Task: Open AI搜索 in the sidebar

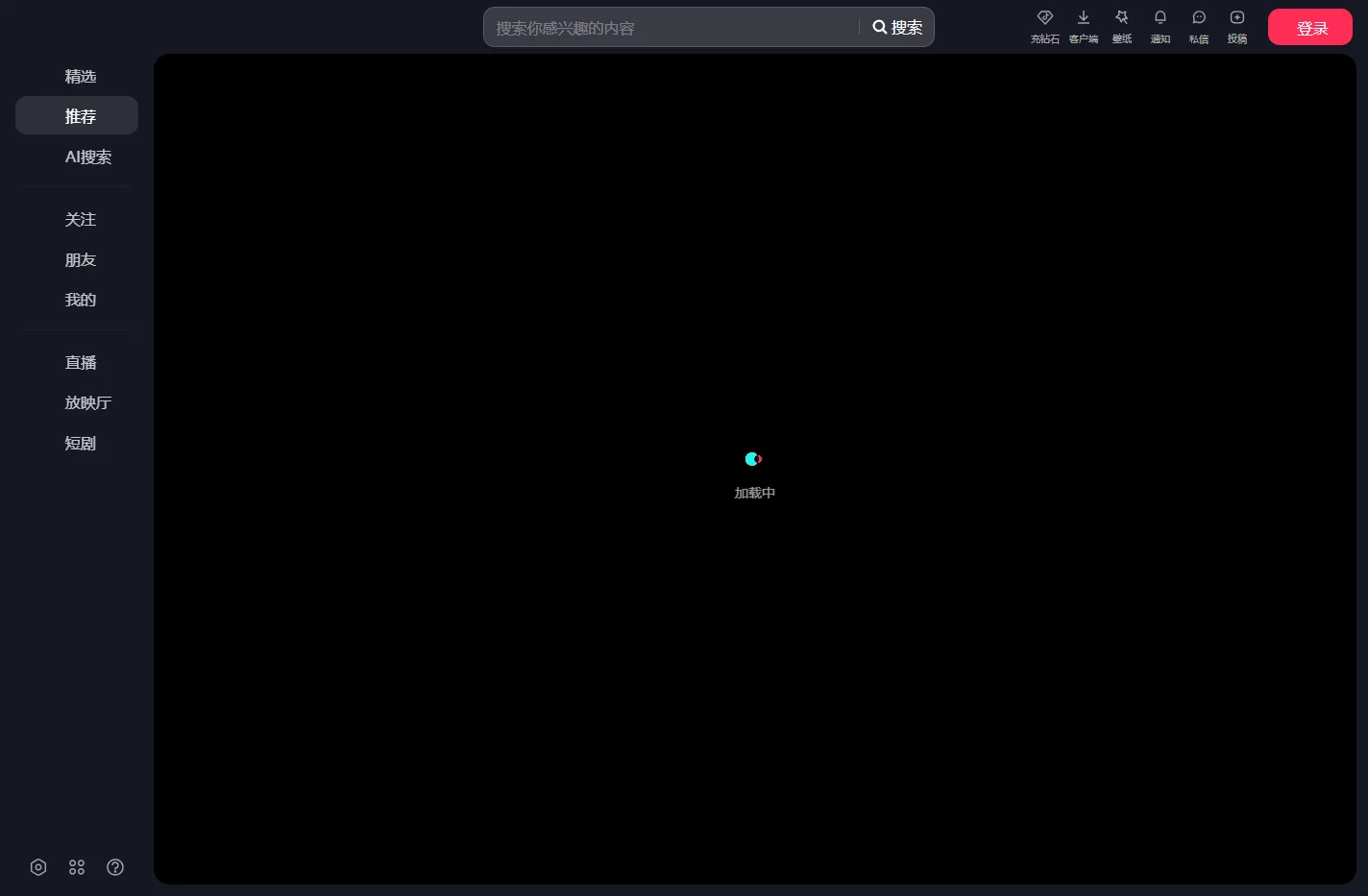Action: click(x=77, y=157)
